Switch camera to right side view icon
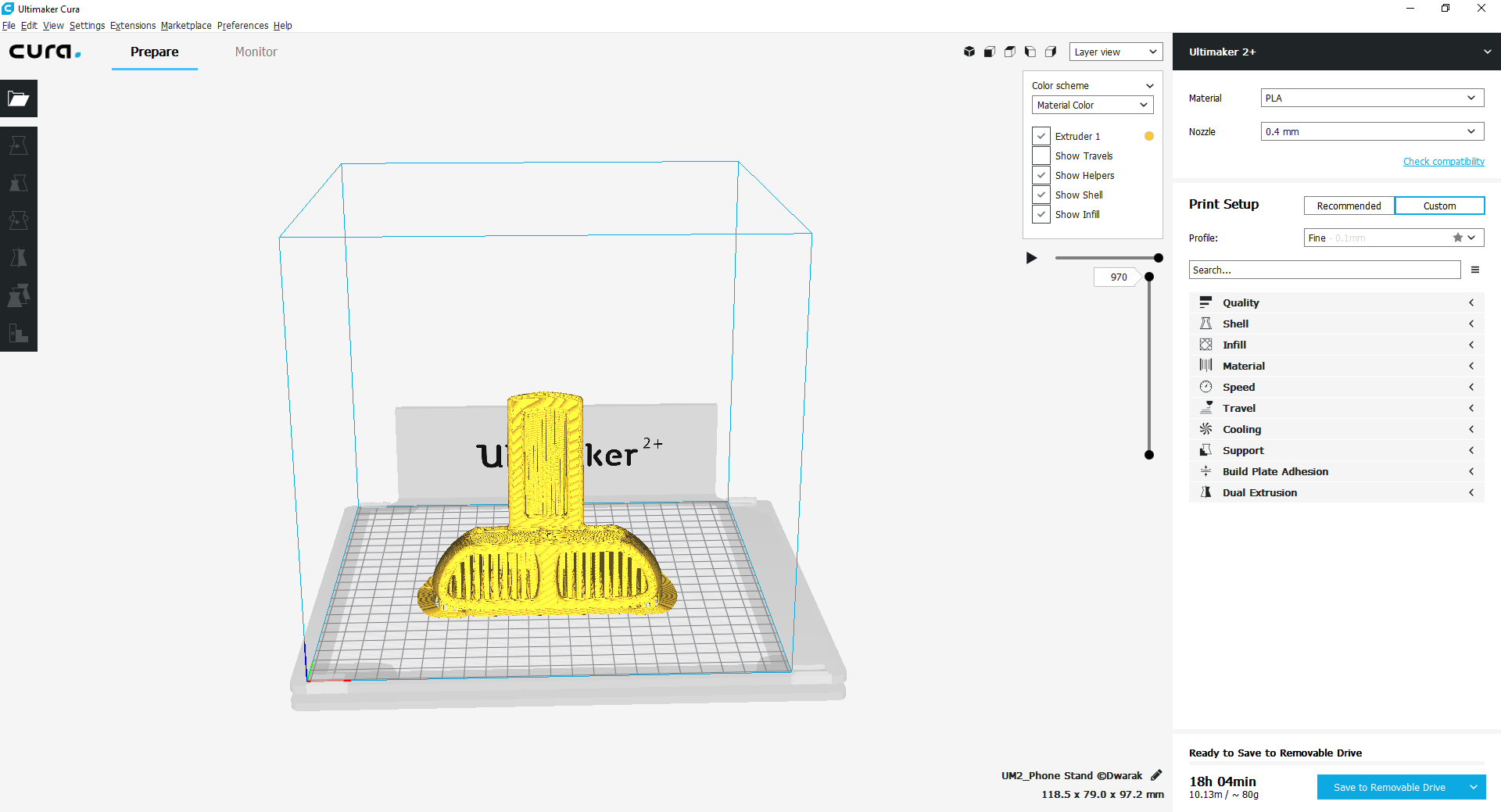 pos(1051,52)
